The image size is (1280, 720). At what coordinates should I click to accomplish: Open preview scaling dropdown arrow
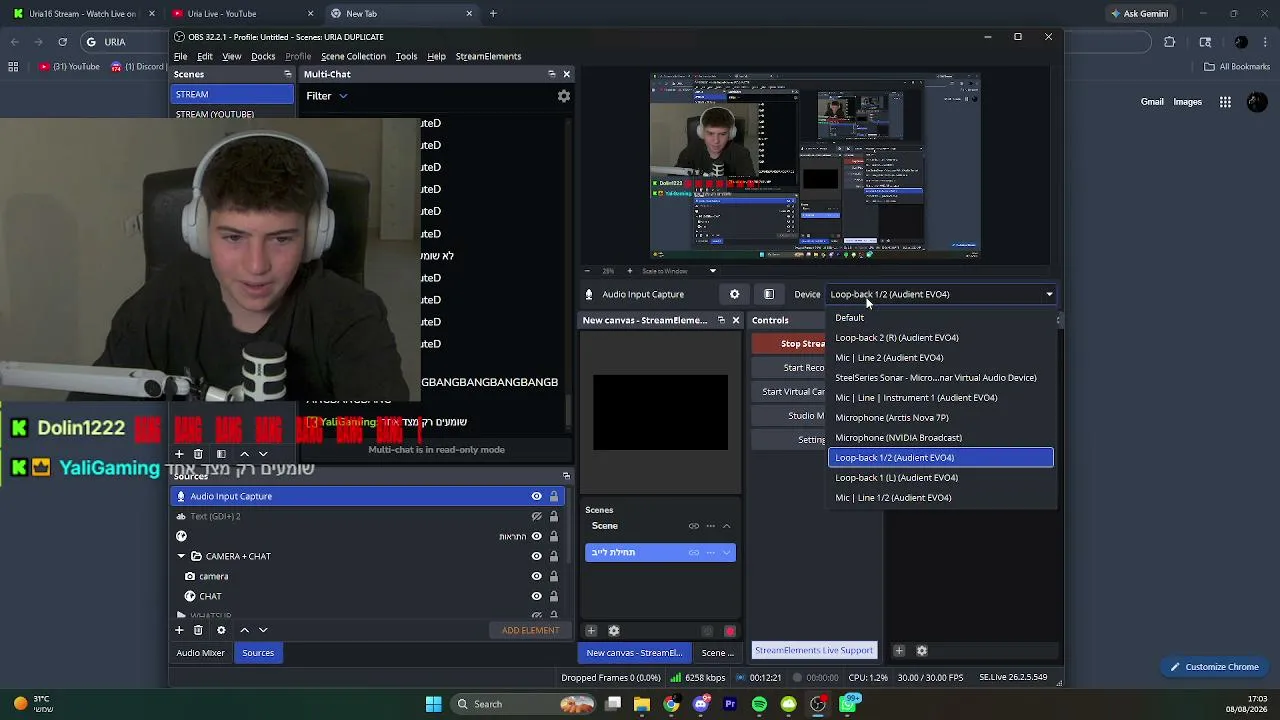712,271
